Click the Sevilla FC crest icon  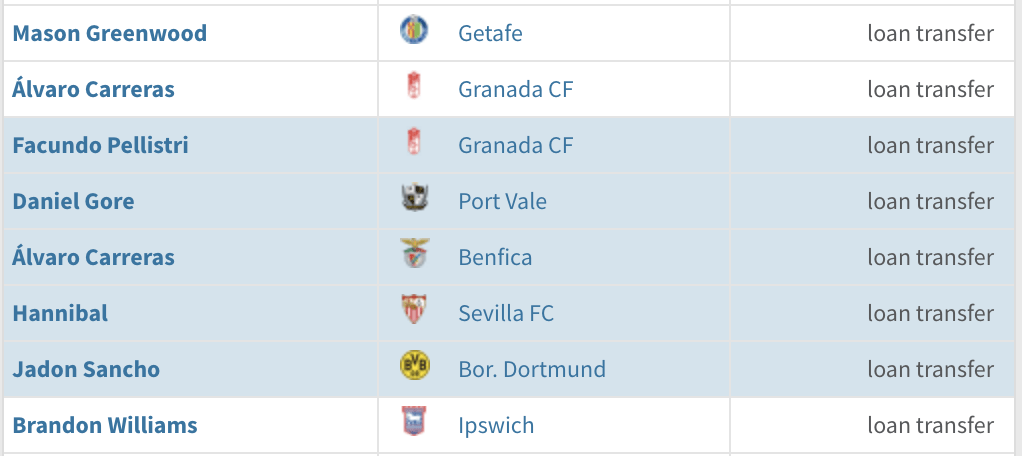click(x=414, y=312)
